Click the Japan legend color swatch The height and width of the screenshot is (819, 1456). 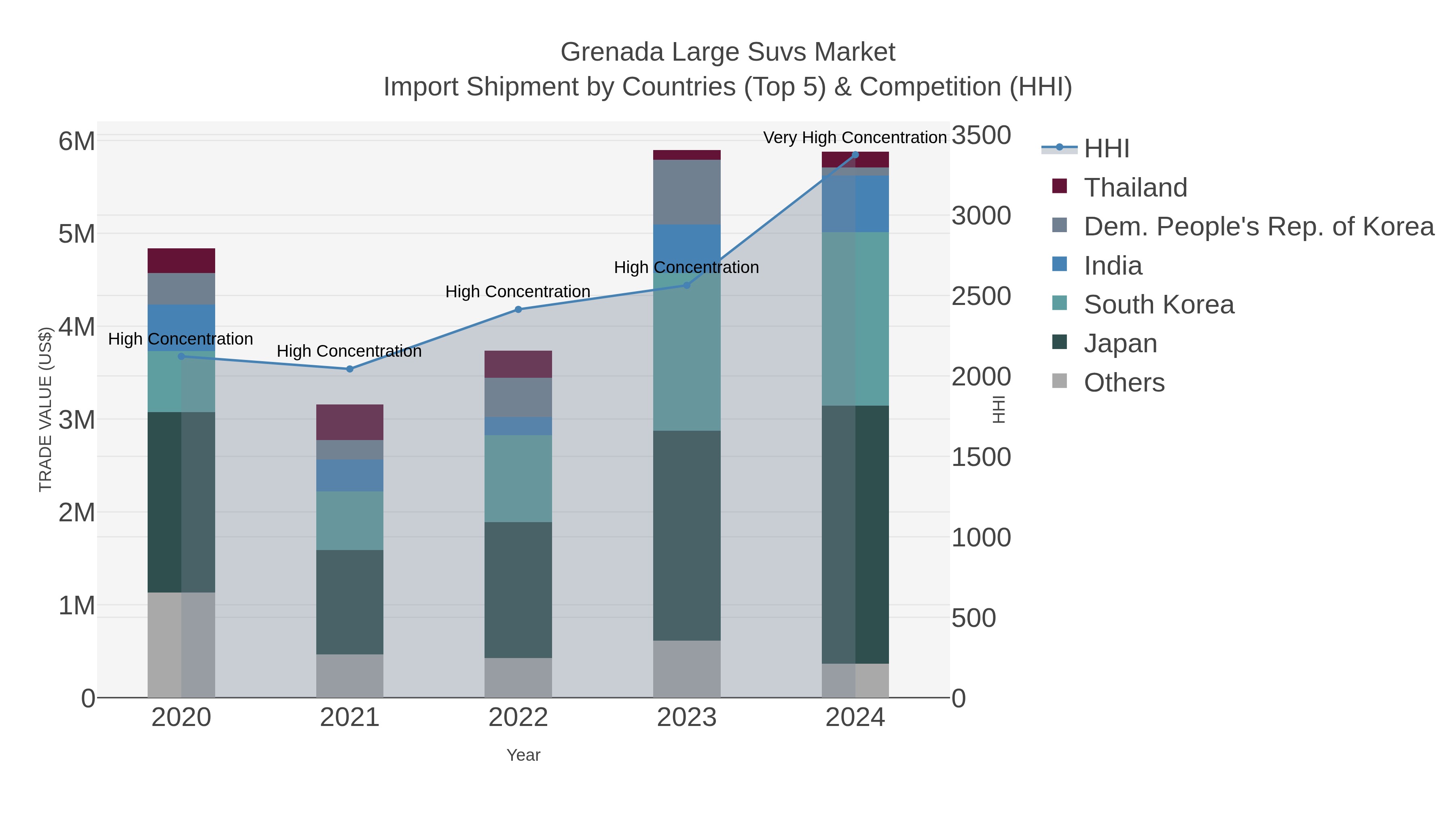point(1059,342)
